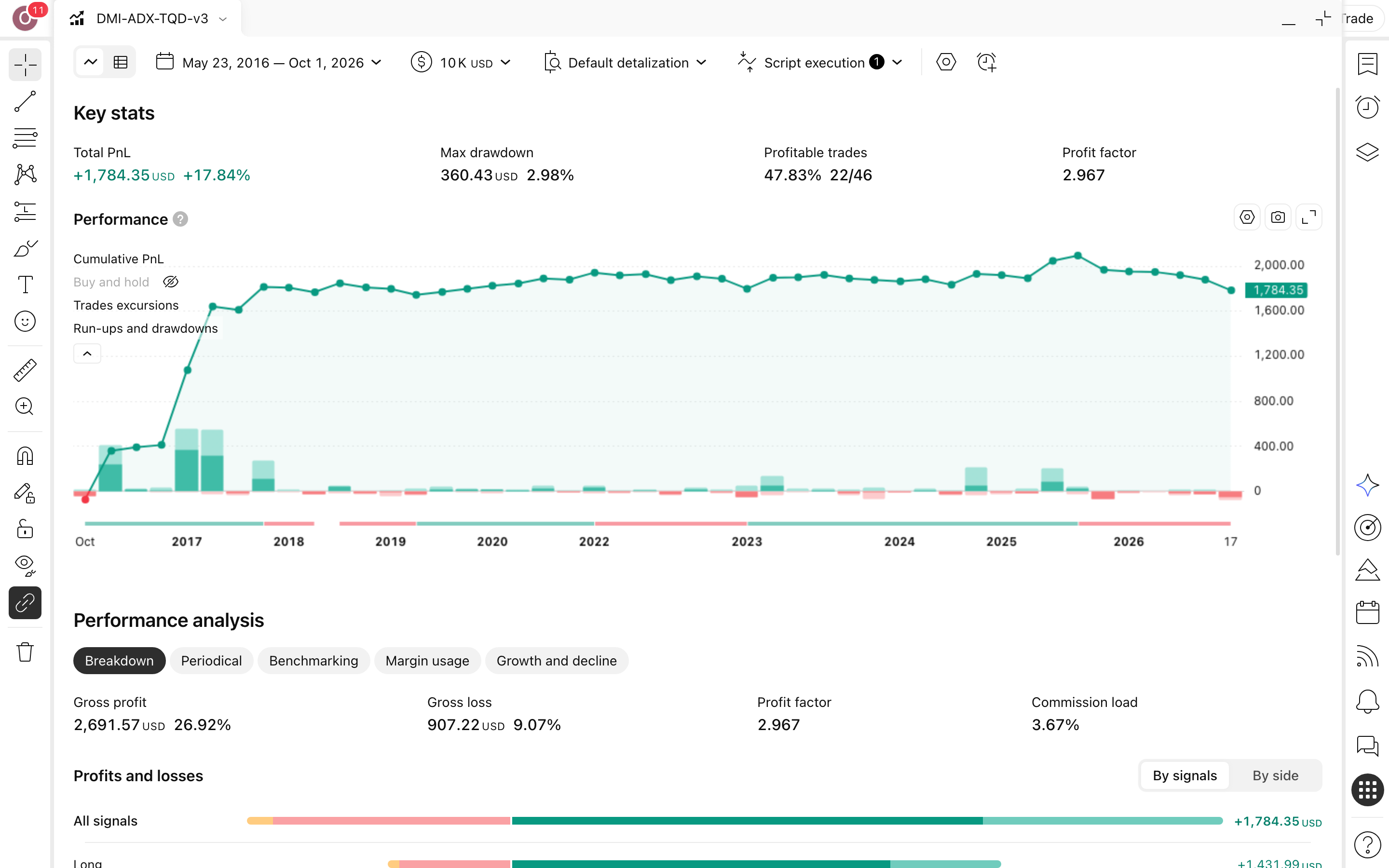1389x868 pixels.
Task: Toggle magnet mode
Action: [x=25, y=456]
